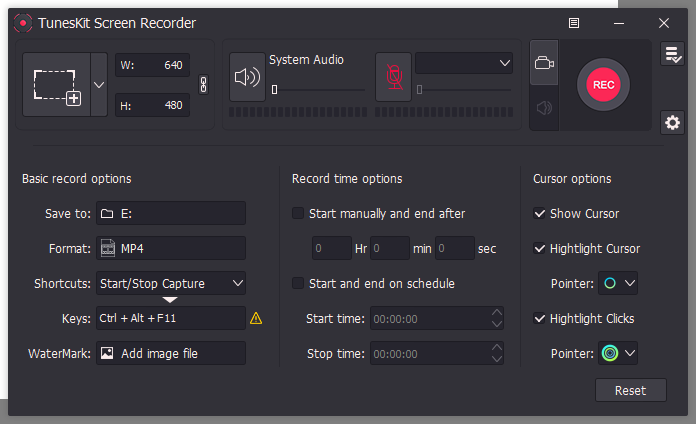Expand the capture area dropdown arrow
The image size is (696, 424).
point(99,85)
